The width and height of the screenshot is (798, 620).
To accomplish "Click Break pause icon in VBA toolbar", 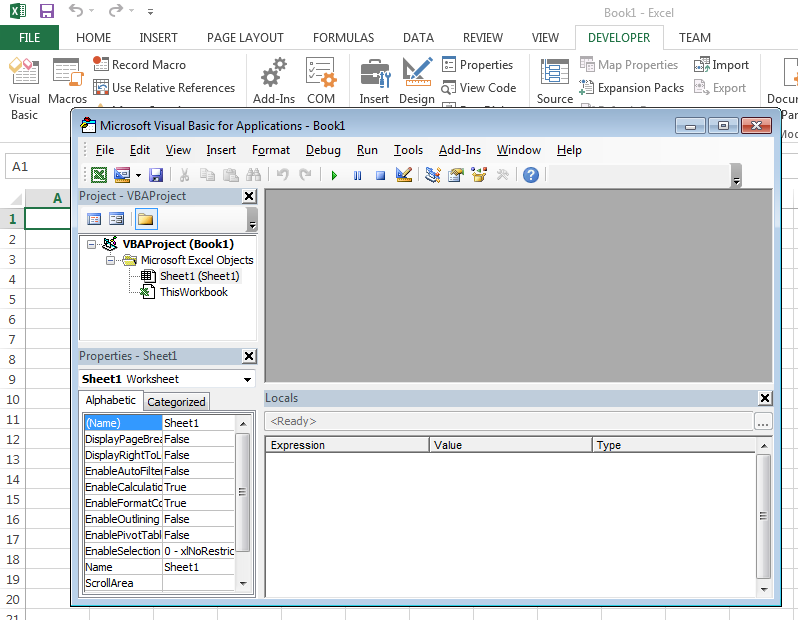I will click(357, 176).
